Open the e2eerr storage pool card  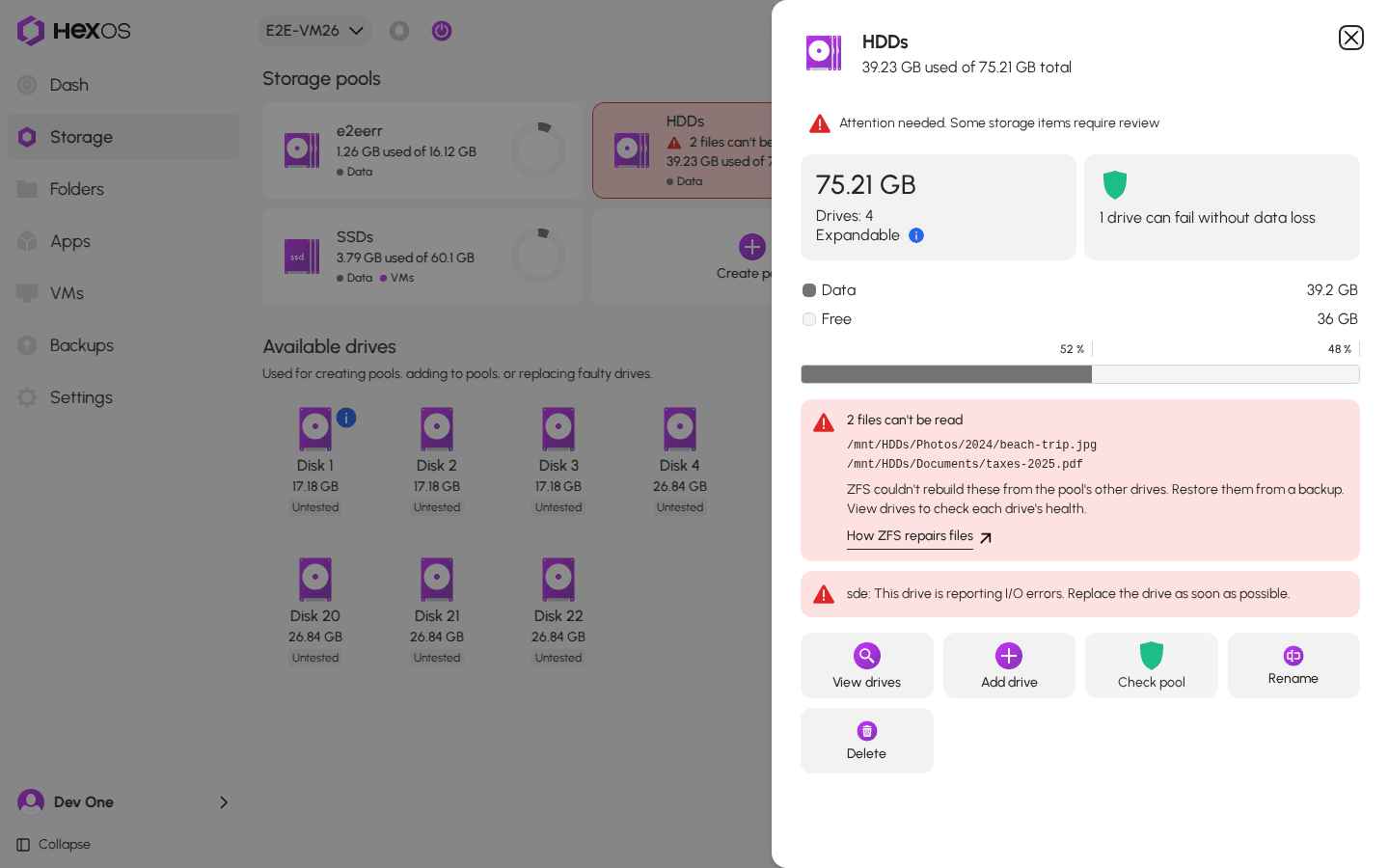point(422,150)
